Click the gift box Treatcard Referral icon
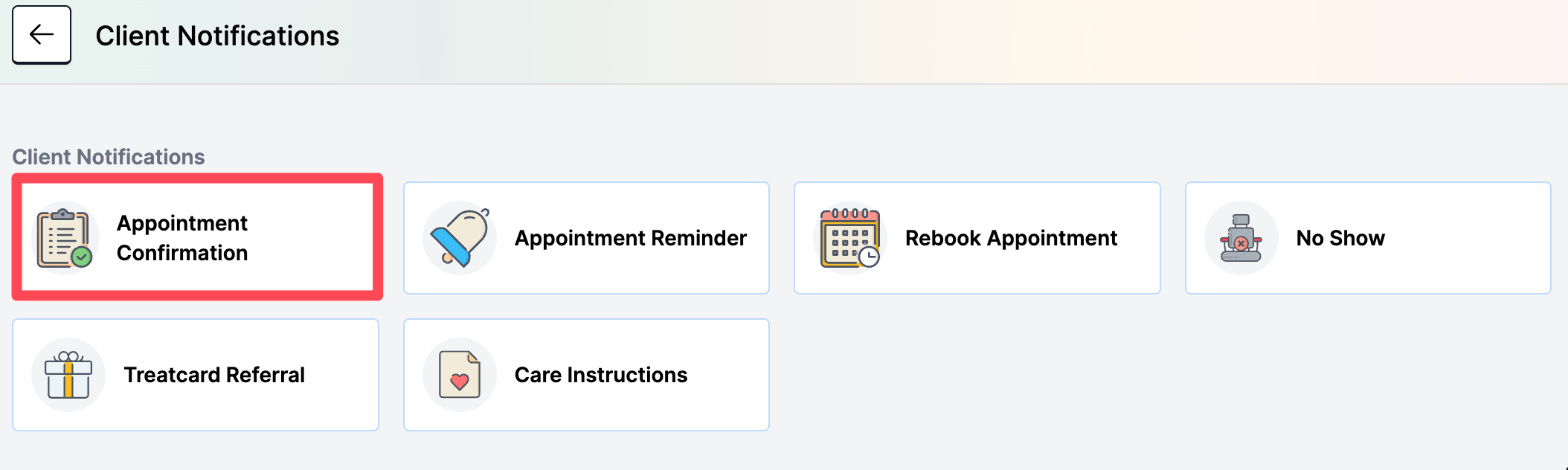Viewport: 1568px width, 470px height. tap(68, 375)
